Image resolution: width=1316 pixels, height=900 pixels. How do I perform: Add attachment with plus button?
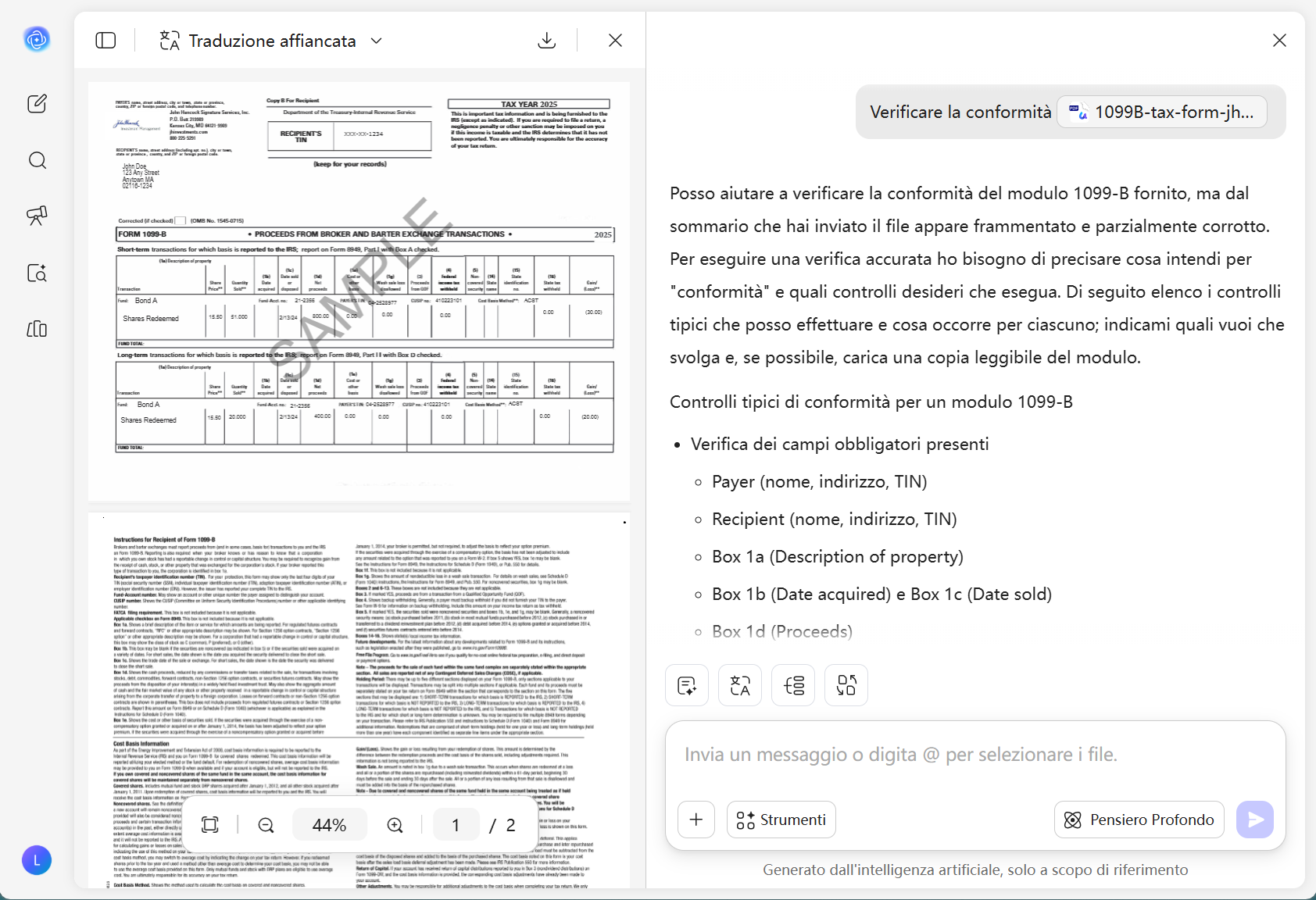click(x=696, y=820)
